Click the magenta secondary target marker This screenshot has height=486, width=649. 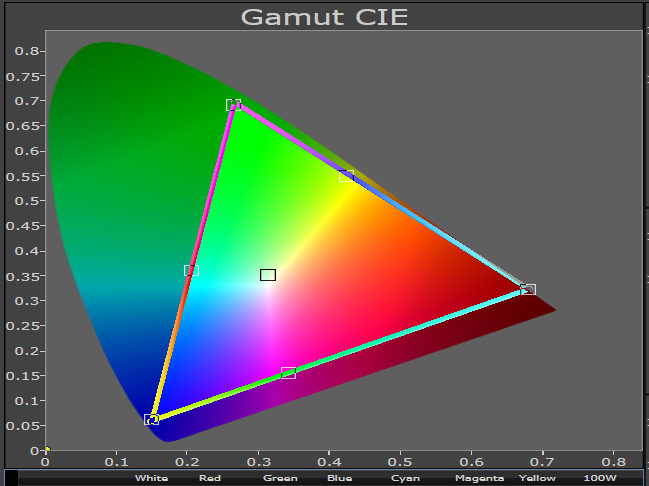coord(288,373)
